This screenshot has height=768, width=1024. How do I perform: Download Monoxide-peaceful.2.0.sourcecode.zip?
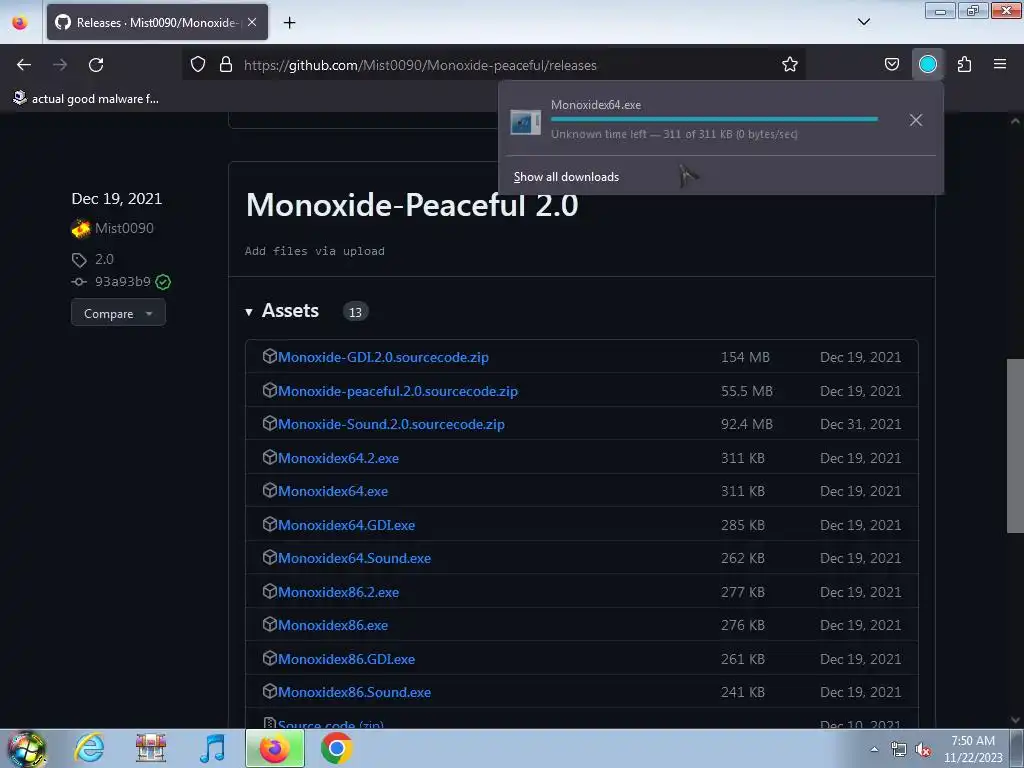pyautogui.click(x=398, y=391)
